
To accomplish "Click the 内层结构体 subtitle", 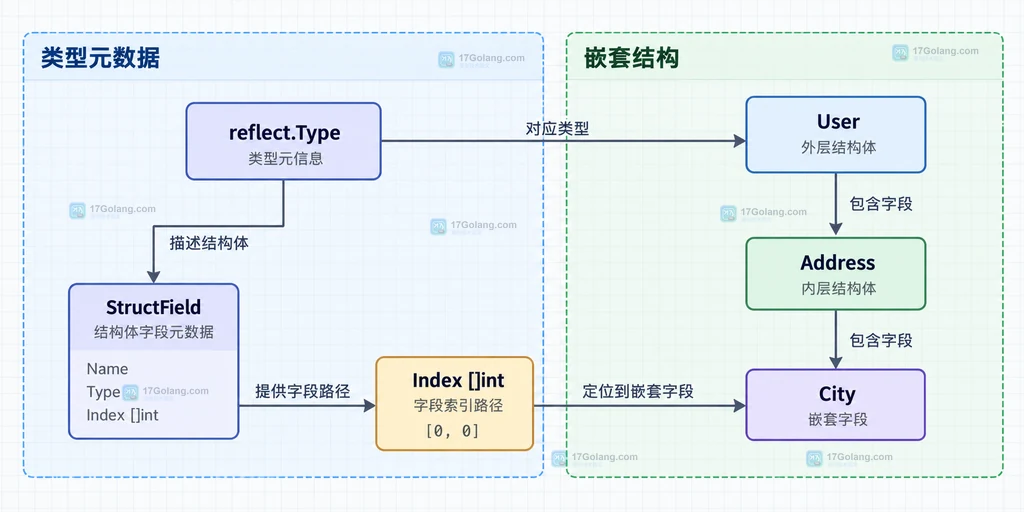I will 838,288.
